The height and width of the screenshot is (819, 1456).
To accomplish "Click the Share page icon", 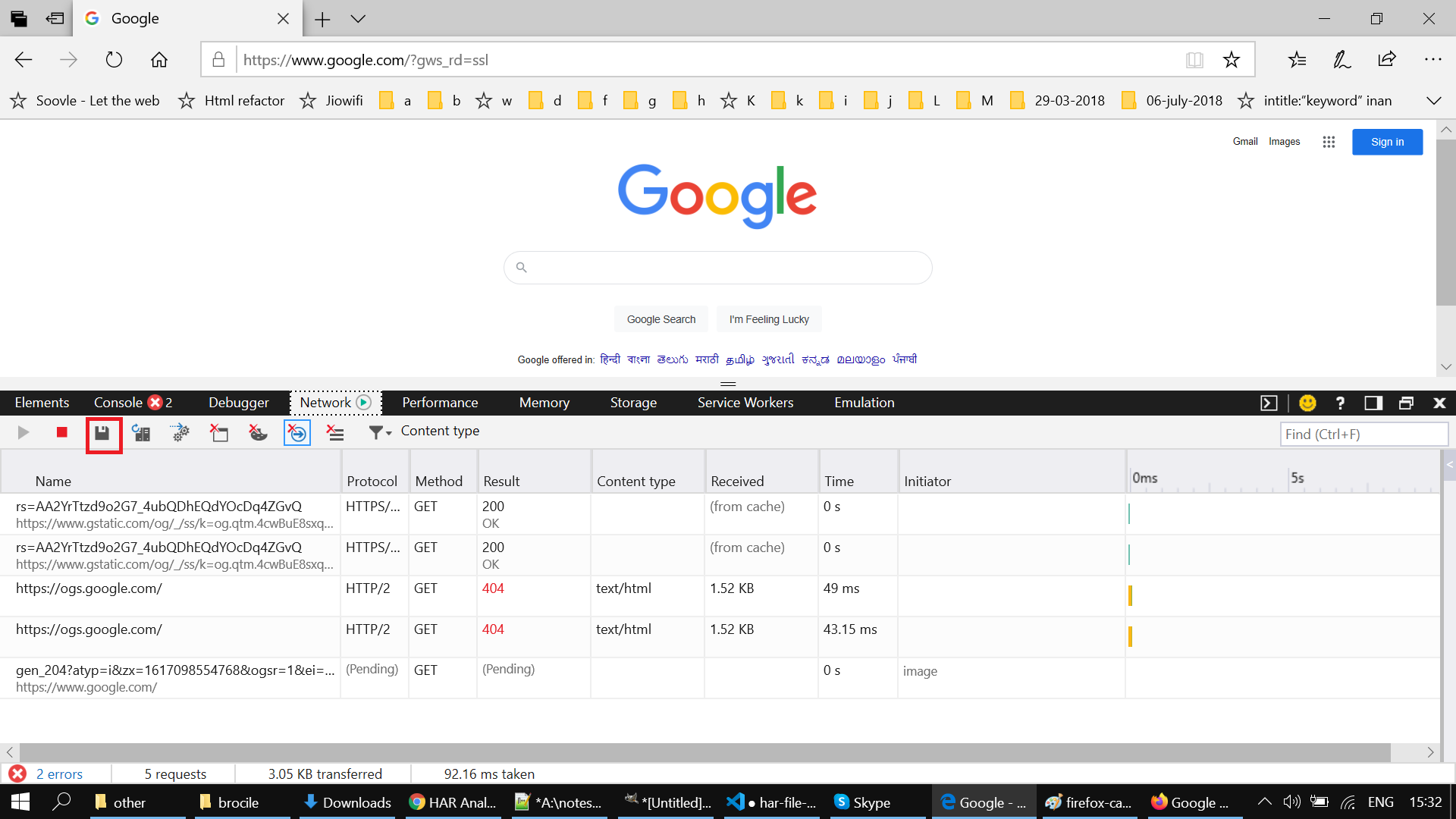I will coord(1387,59).
